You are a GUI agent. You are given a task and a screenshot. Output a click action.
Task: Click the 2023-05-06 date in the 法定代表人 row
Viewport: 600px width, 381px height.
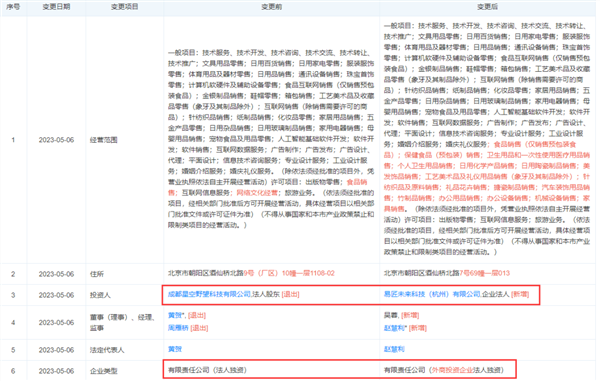(56, 350)
